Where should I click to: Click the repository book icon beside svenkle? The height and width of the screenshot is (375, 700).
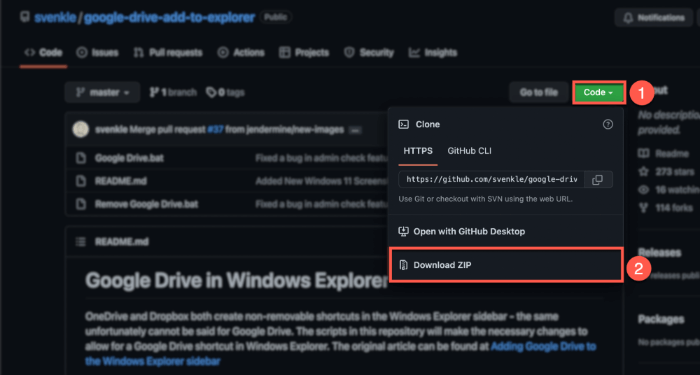[x=25, y=17]
